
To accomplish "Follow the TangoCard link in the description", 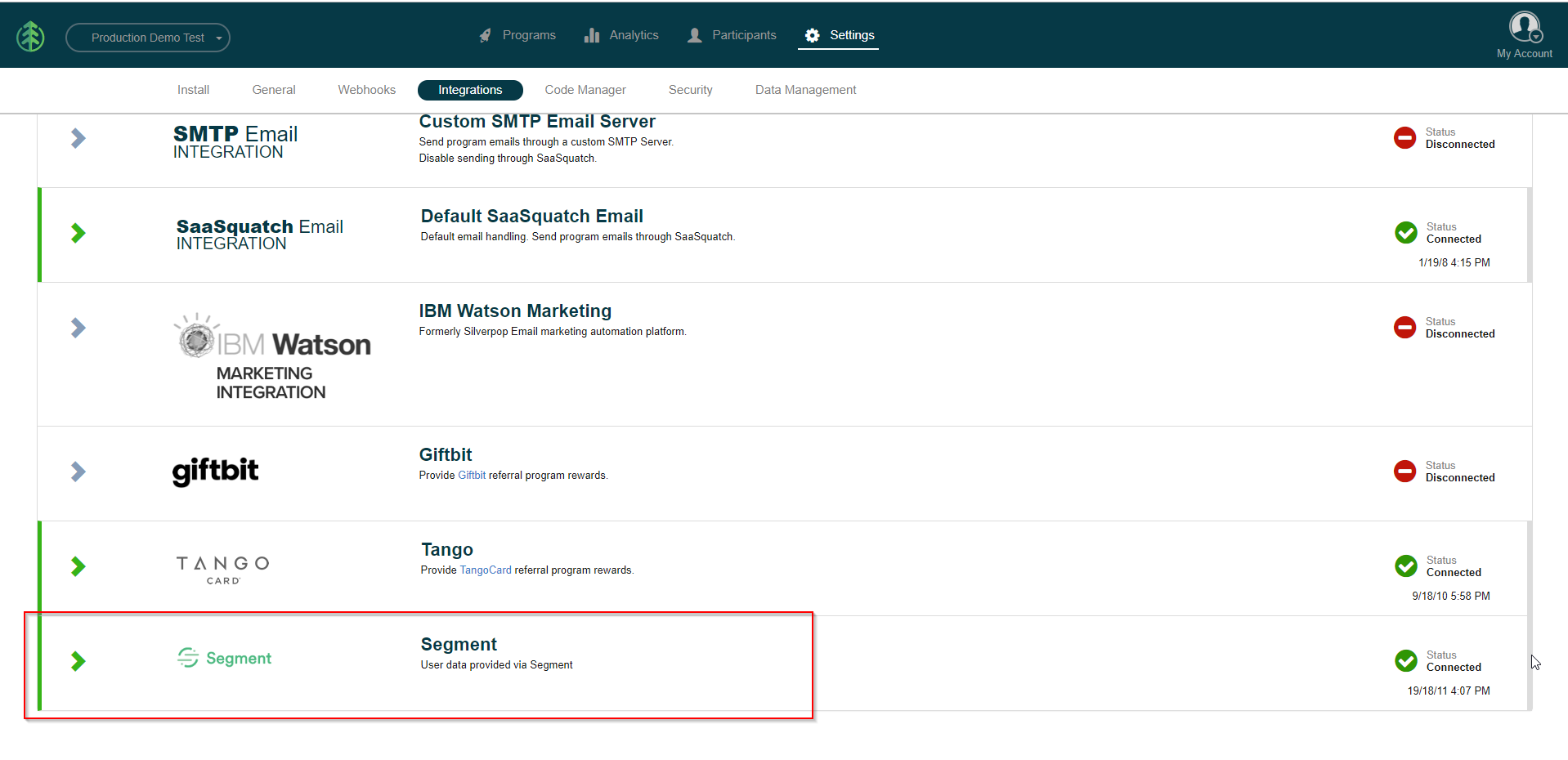I will [x=486, y=570].
